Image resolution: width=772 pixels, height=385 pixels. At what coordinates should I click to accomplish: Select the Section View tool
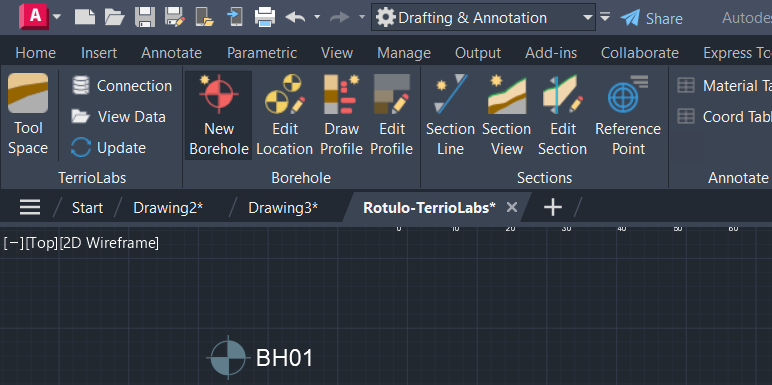point(506,115)
